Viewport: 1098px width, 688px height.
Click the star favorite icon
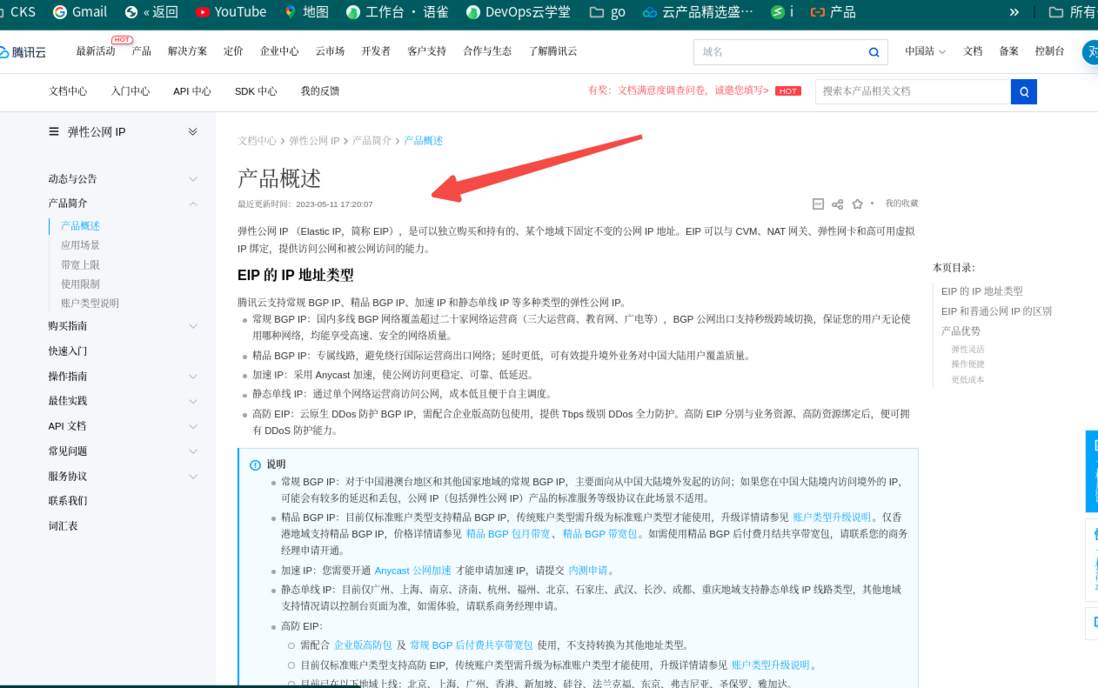point(857,204)
